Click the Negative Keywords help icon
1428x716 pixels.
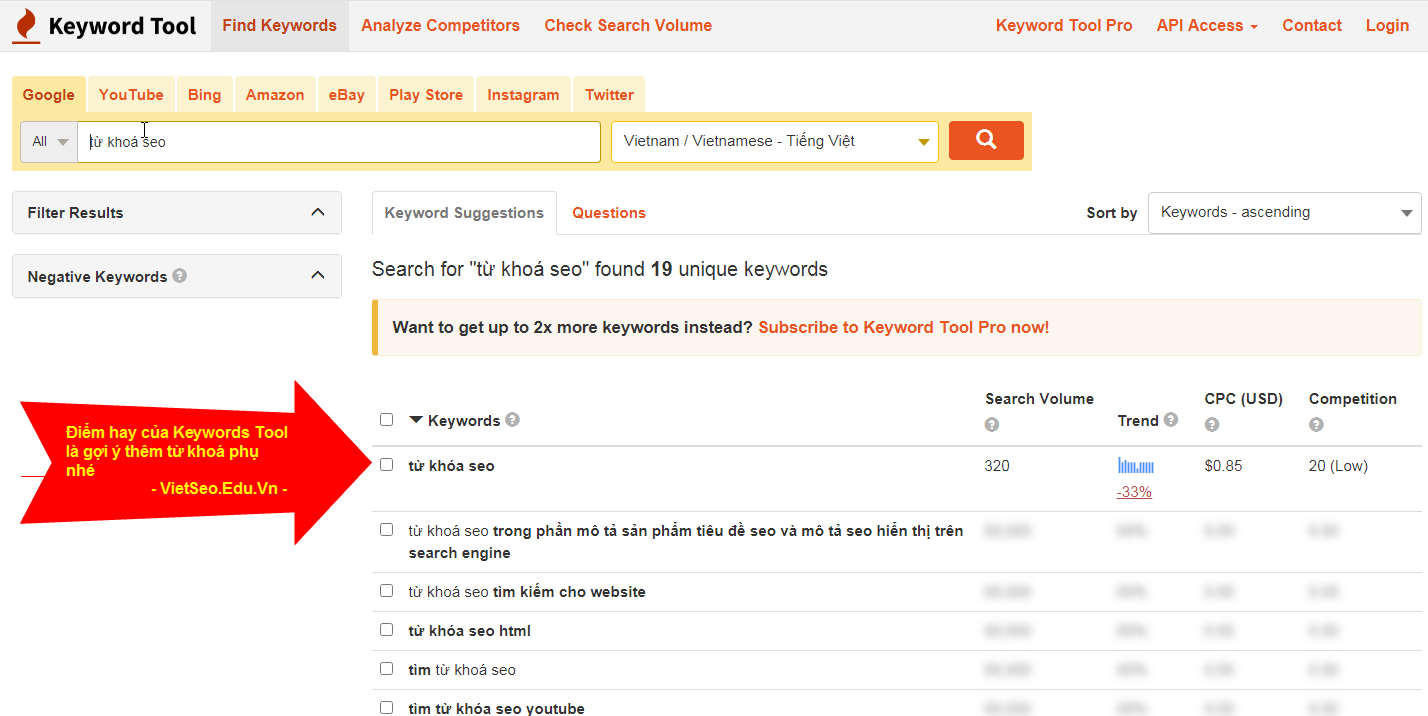tap(179, 276)
